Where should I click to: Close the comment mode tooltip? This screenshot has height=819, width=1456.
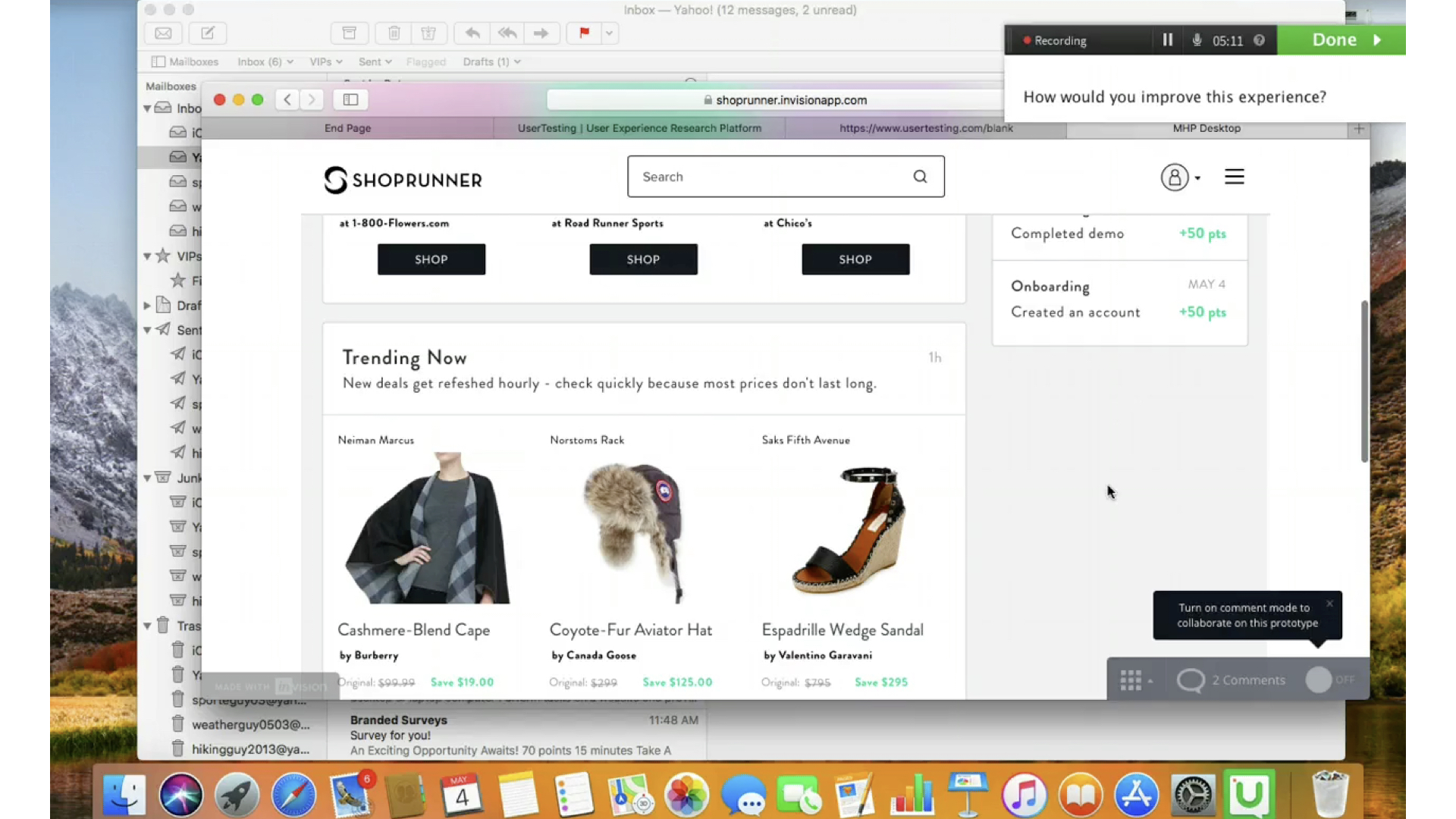point(1329,604)
